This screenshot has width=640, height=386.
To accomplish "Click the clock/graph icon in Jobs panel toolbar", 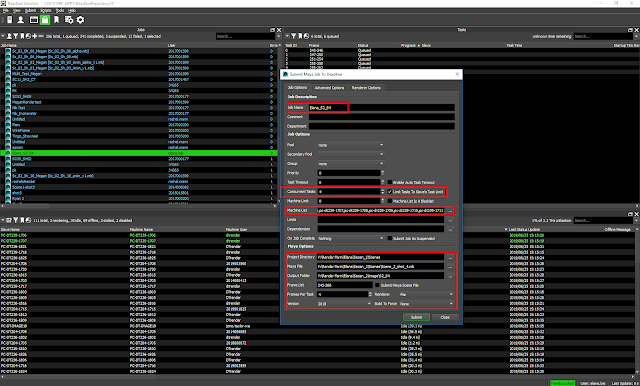I will click(x=28, y=36).
